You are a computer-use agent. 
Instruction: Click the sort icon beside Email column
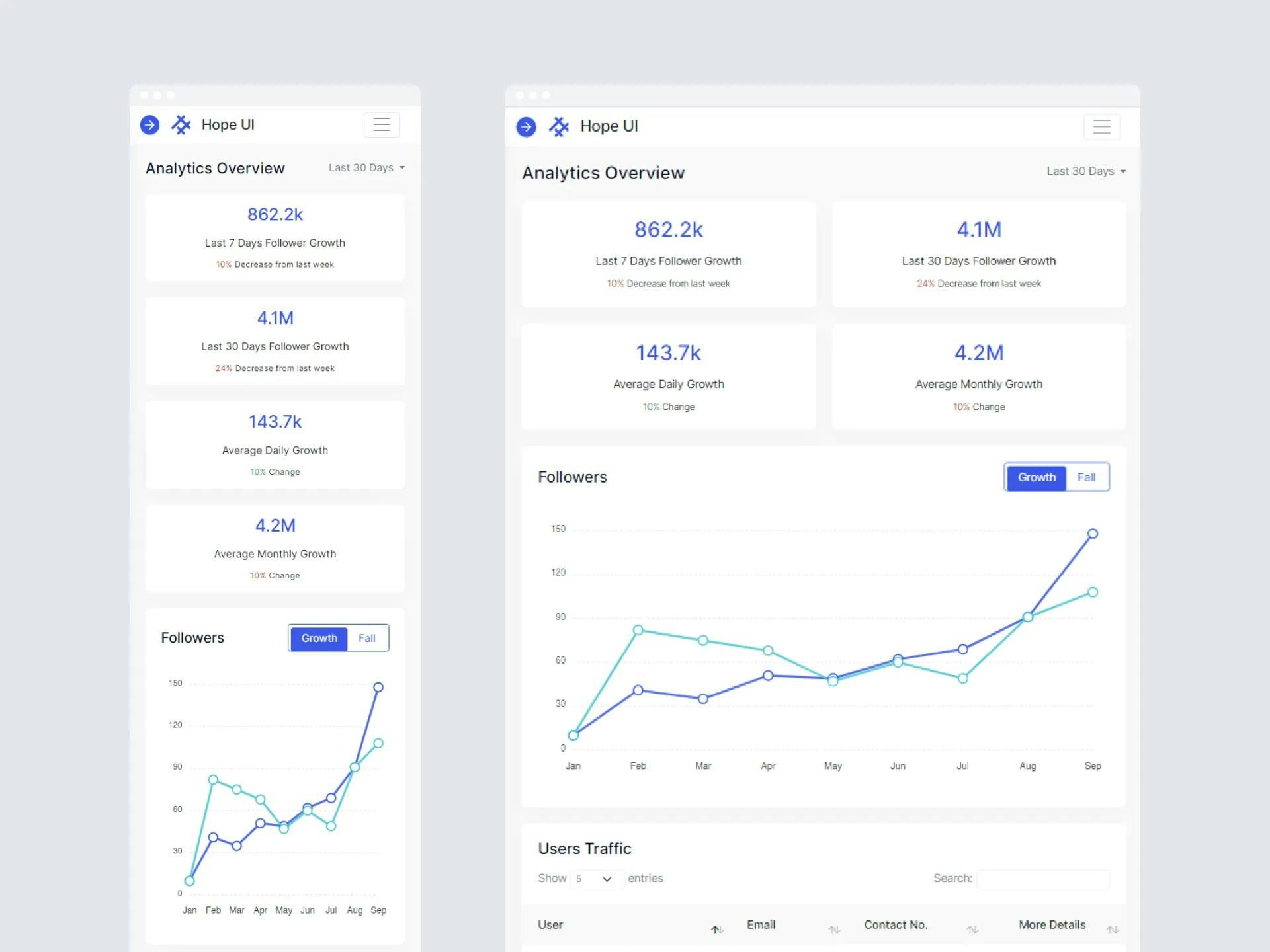tap(832, 930)
